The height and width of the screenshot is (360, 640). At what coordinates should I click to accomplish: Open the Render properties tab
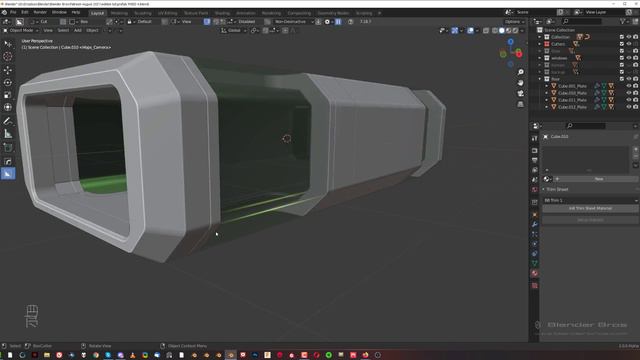coord(534,151)
